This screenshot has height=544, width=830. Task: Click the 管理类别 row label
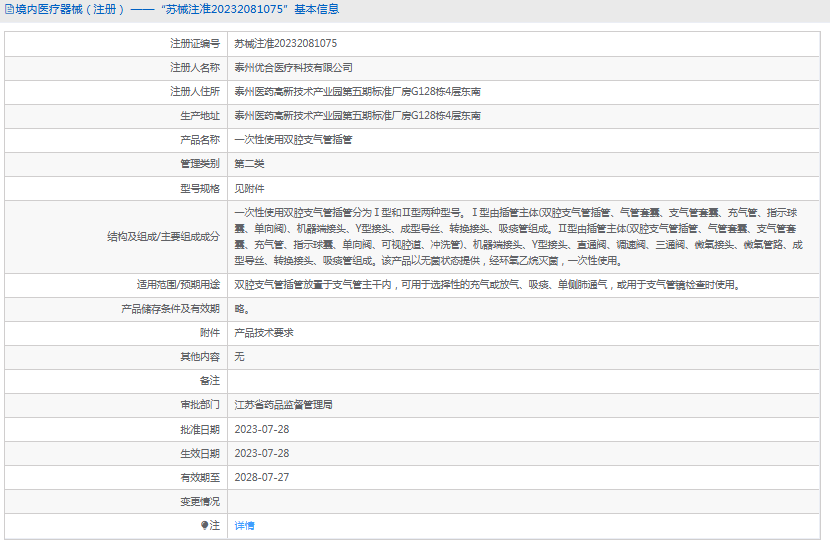[x=200, y=164]
